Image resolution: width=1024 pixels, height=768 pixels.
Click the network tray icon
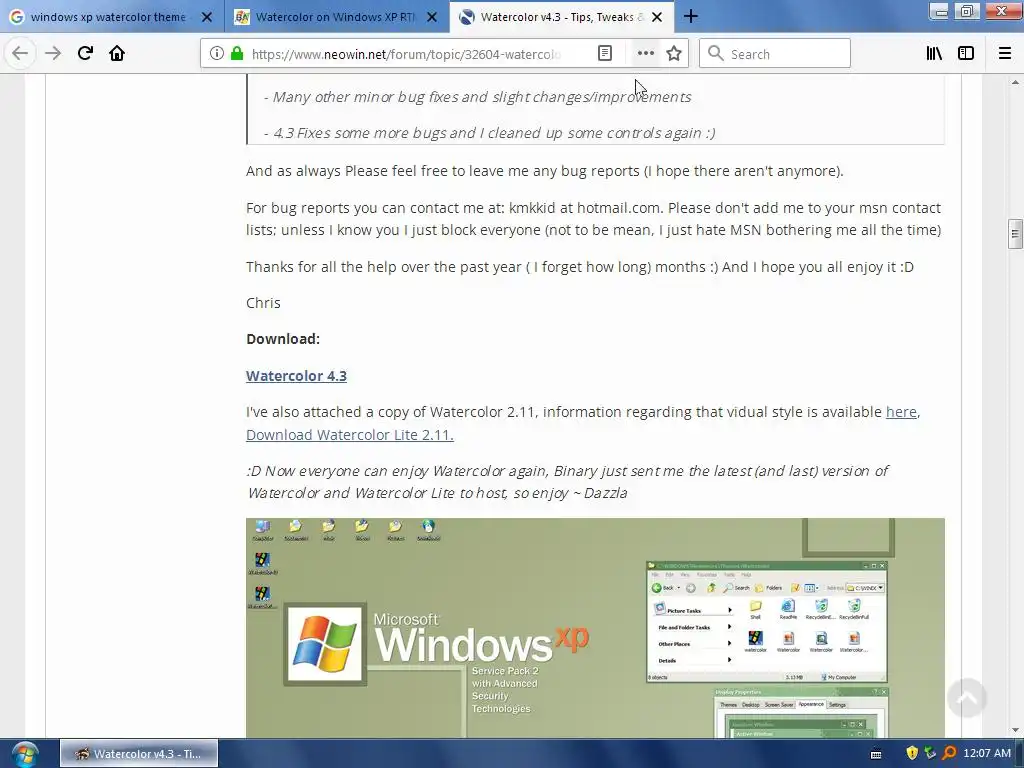tap(931, 753)
